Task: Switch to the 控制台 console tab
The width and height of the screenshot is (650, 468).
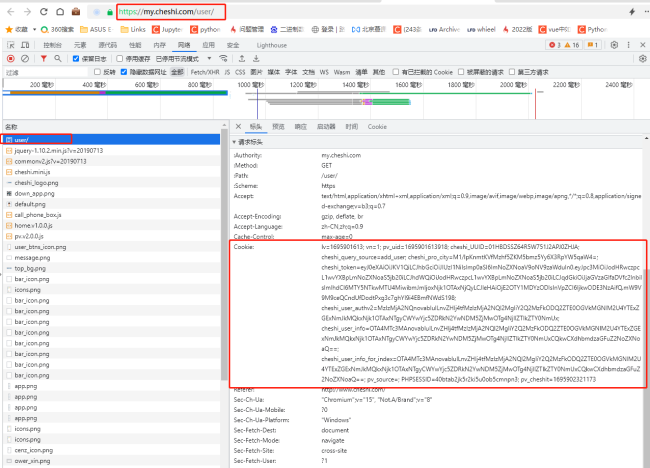Action: tap(52, 45)
